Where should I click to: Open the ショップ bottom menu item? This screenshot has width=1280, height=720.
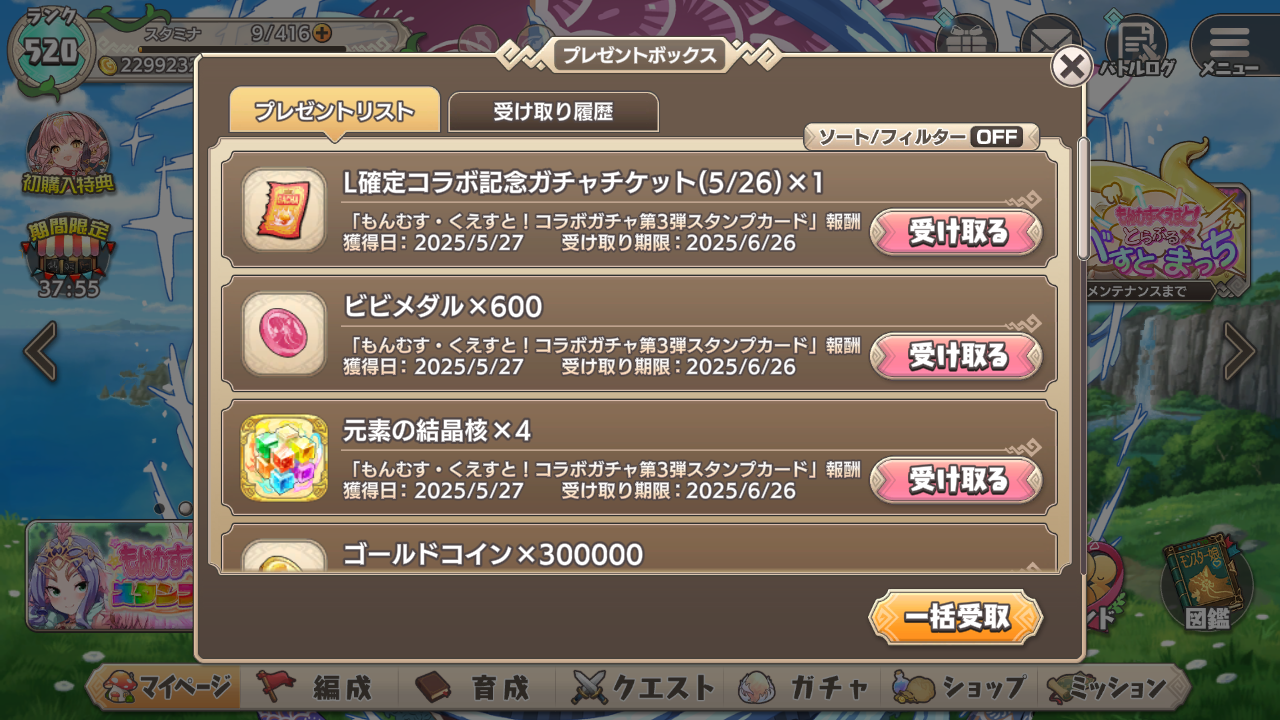pyautogui.click(x=960, y=687)
